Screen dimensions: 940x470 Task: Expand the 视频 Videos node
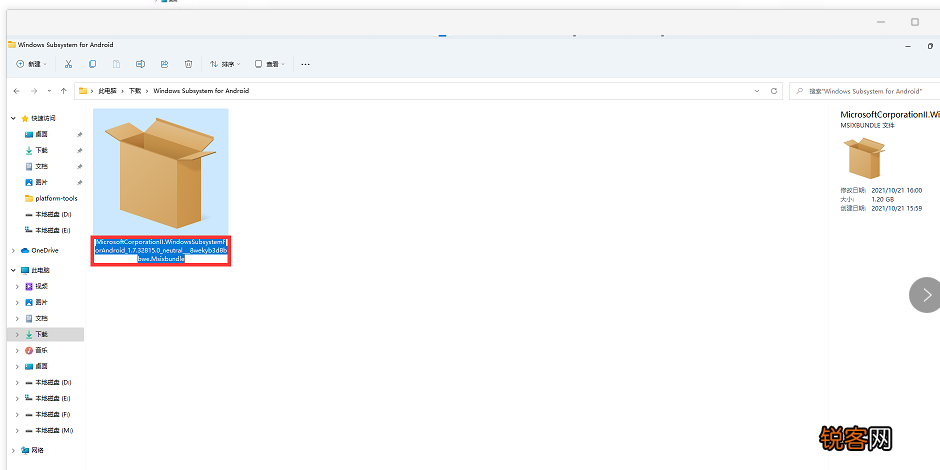point(17,287)
